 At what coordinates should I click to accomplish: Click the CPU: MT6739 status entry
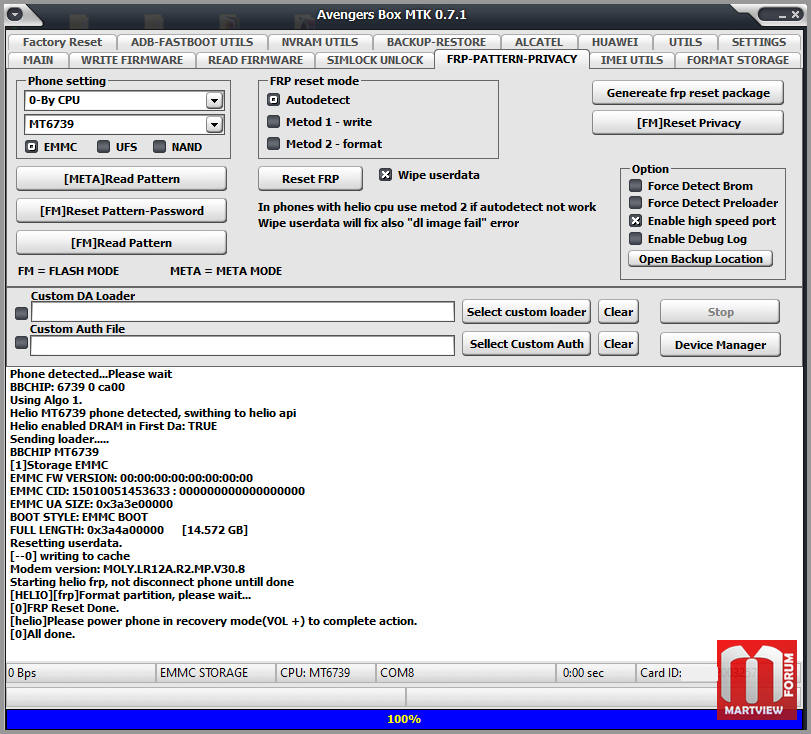click(325, 673)
